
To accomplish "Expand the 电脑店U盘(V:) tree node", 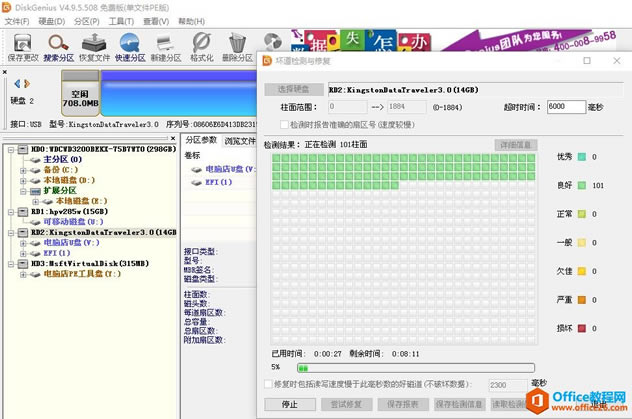I will tap(23, 243).
